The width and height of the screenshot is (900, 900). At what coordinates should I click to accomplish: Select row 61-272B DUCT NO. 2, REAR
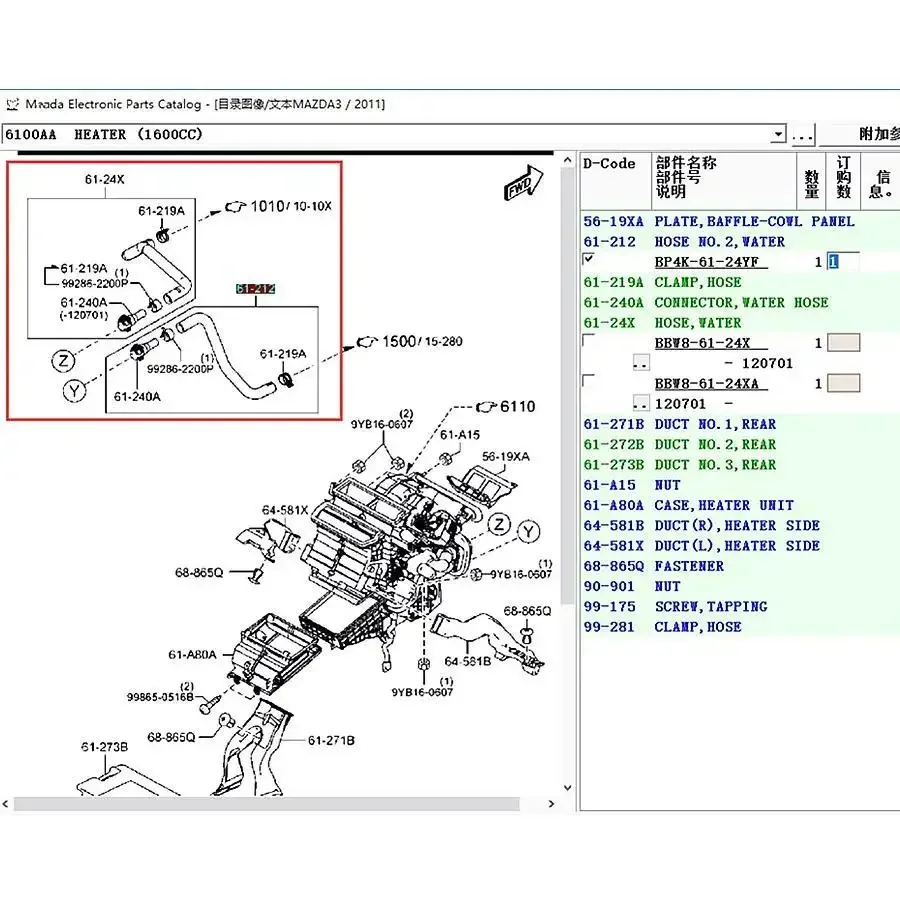click(x=740, y=444)
